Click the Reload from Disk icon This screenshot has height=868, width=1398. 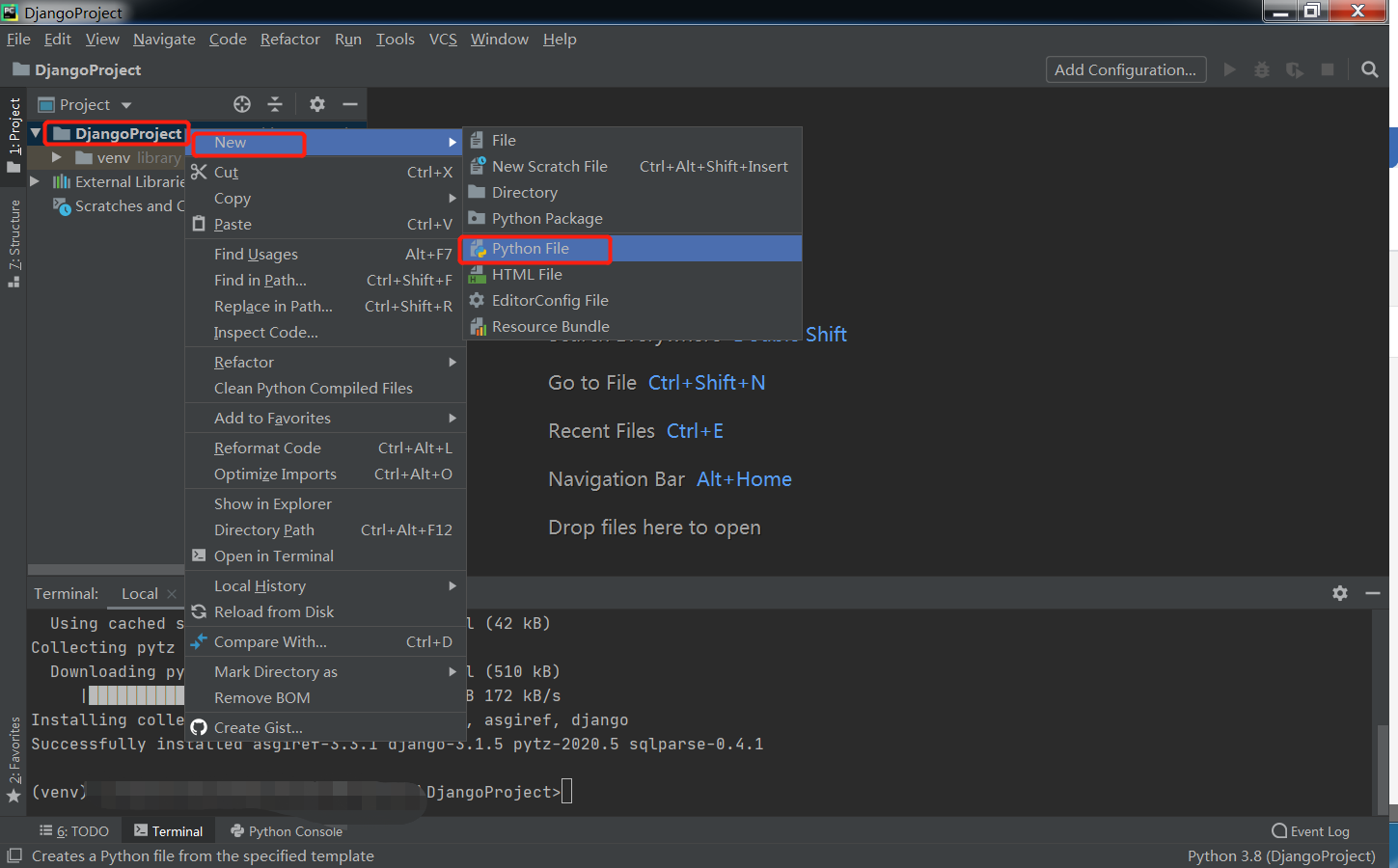199,611
